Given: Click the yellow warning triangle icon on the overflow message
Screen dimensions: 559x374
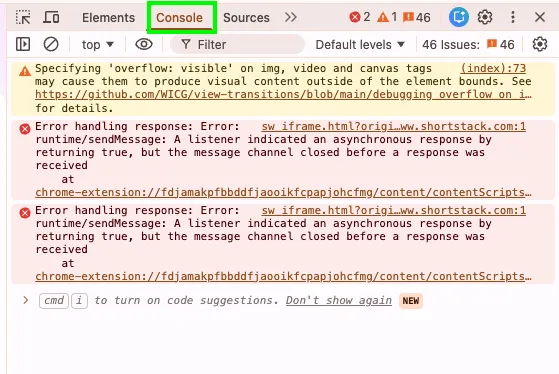Looking at the screenshot, I should tap(25, 71).
